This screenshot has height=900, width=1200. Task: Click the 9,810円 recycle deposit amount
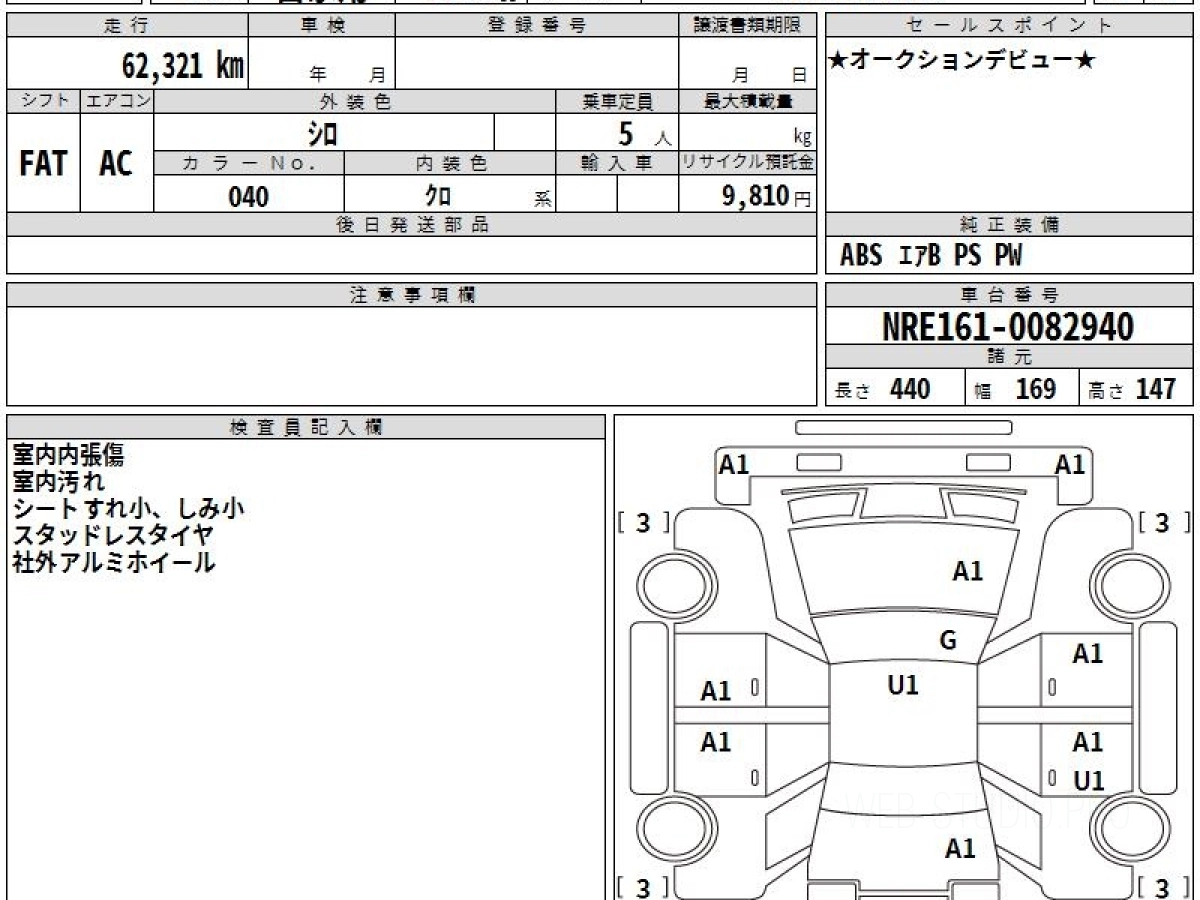point(767,196)
